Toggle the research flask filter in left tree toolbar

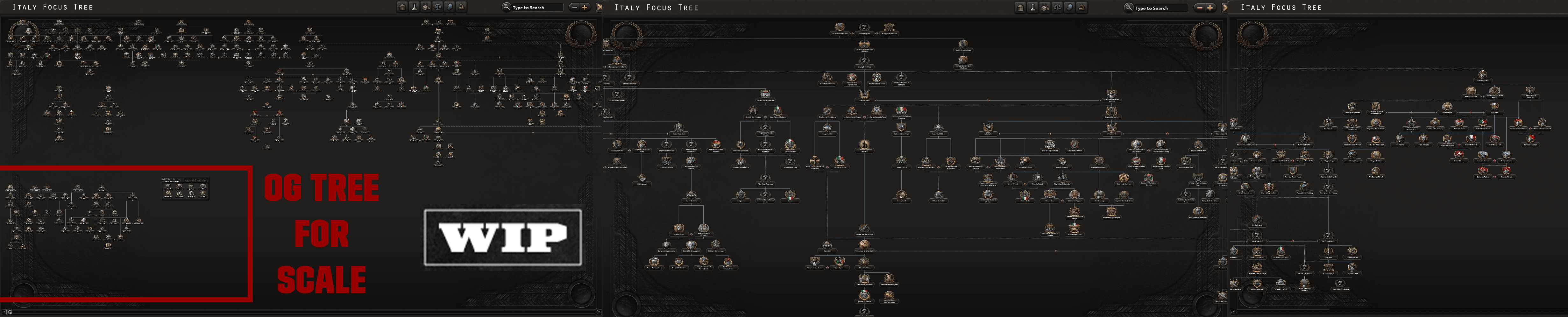[x=414, y=7]
